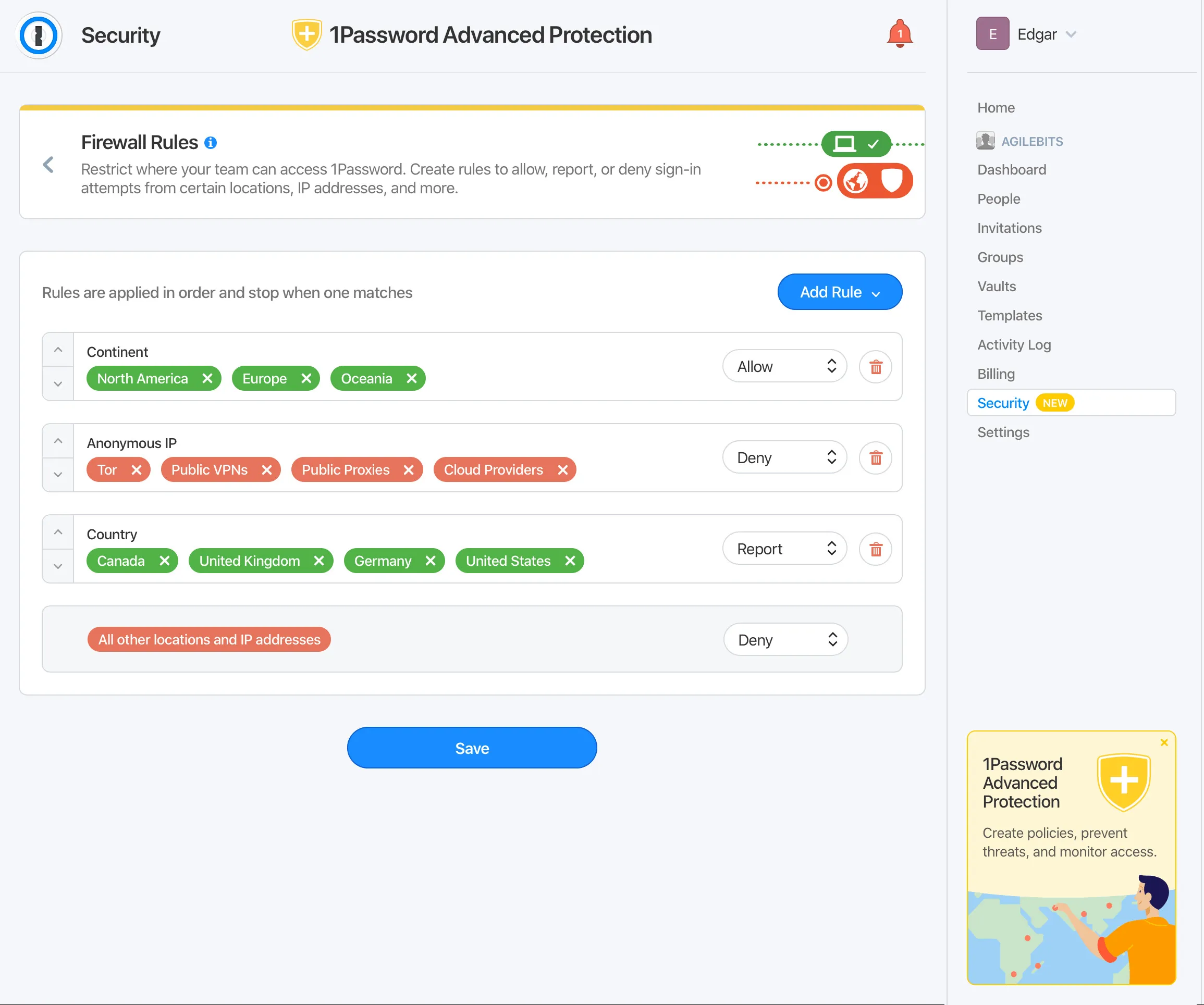Open Vaults in the sidebar

(x=997, y=287)
